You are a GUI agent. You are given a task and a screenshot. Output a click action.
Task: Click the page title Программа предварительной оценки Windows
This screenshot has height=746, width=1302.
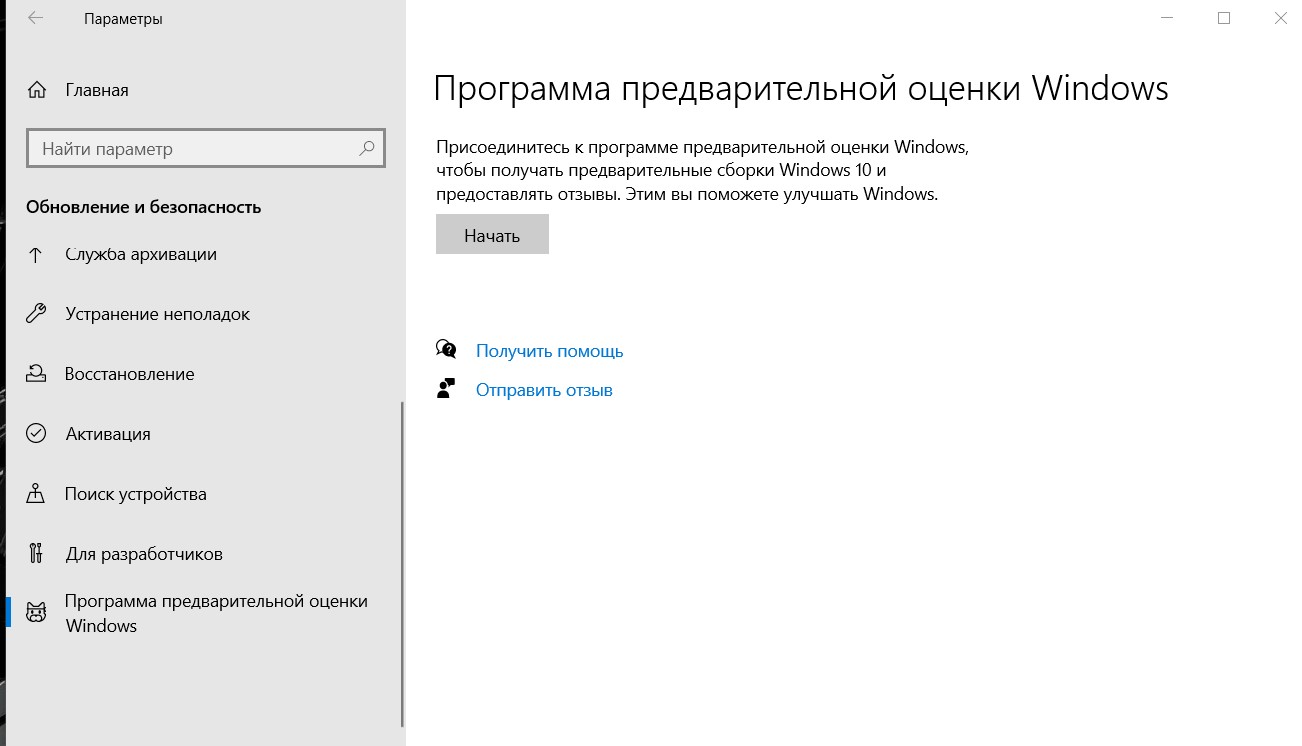click(x=801, y=88)
